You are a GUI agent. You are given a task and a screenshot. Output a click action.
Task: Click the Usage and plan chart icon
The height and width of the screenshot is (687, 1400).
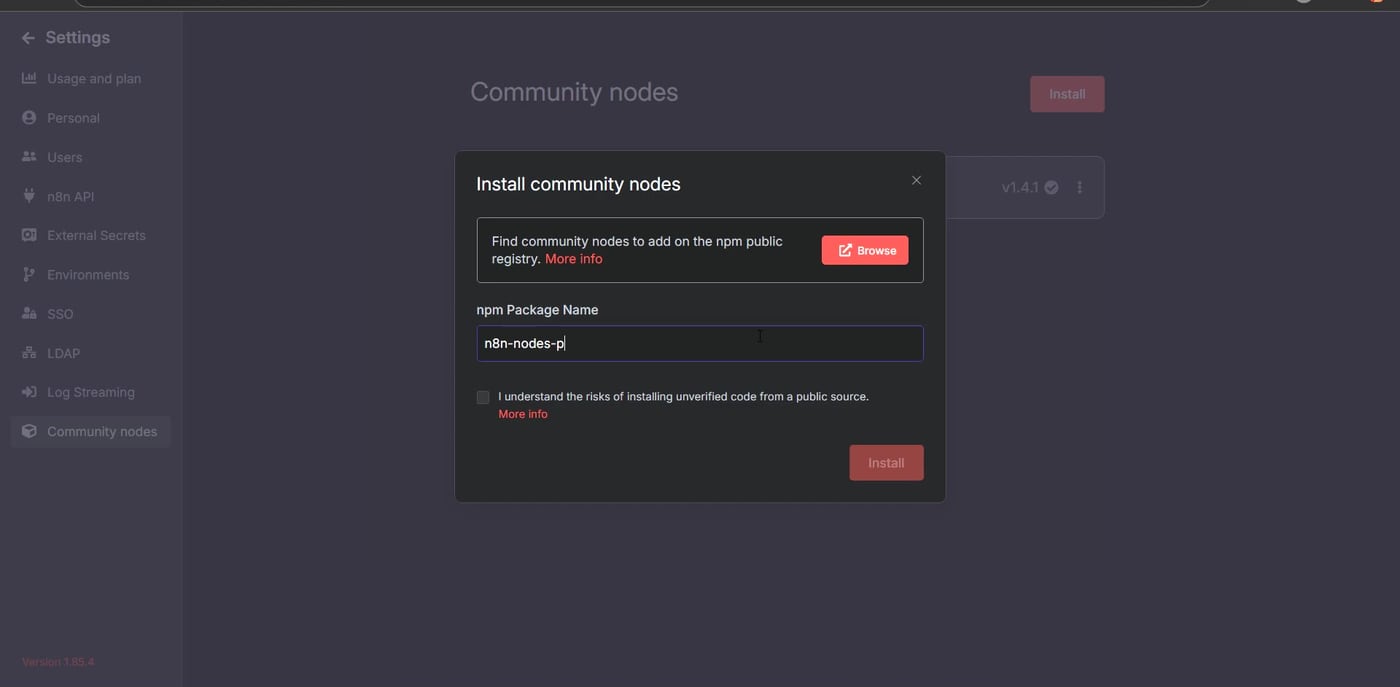click(x=29, y=78)
